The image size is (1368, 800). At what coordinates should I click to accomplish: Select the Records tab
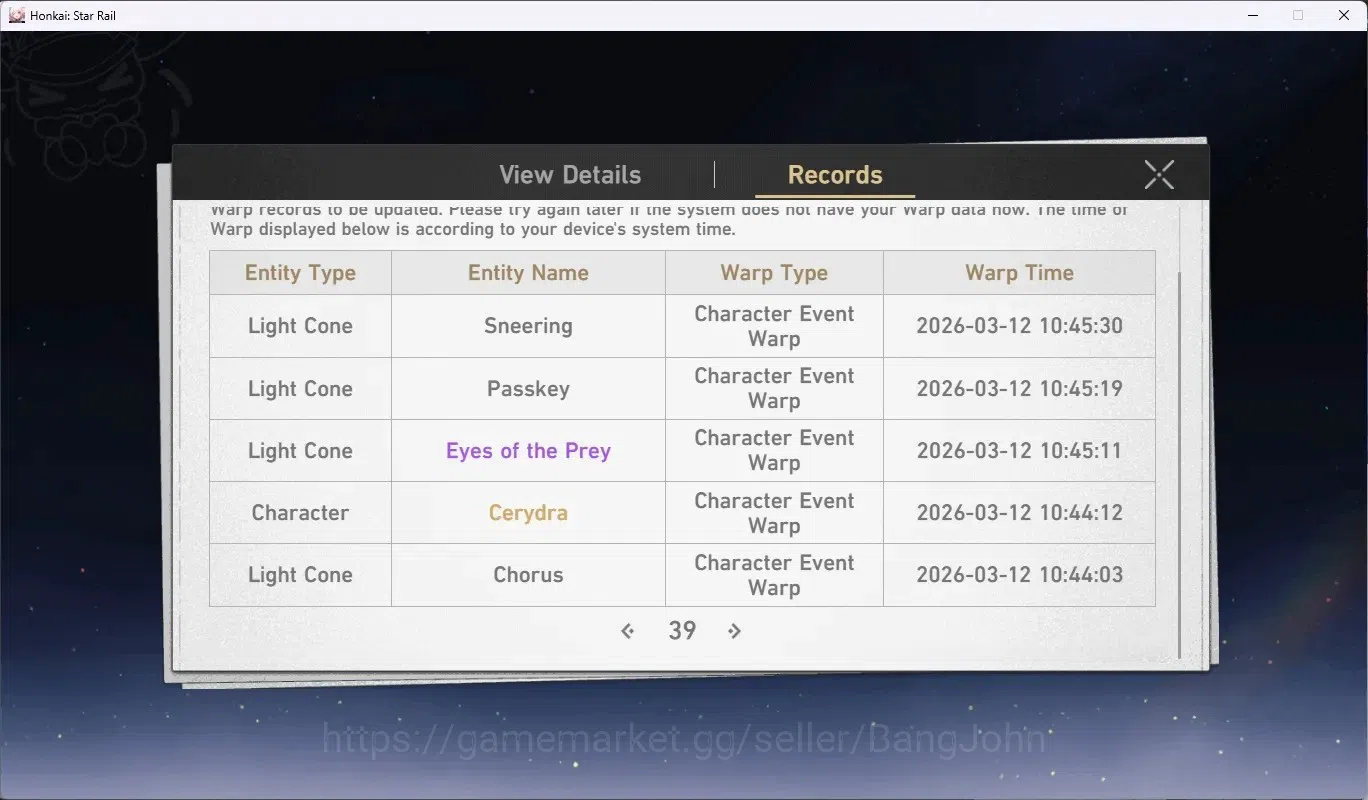coord(835,175)
